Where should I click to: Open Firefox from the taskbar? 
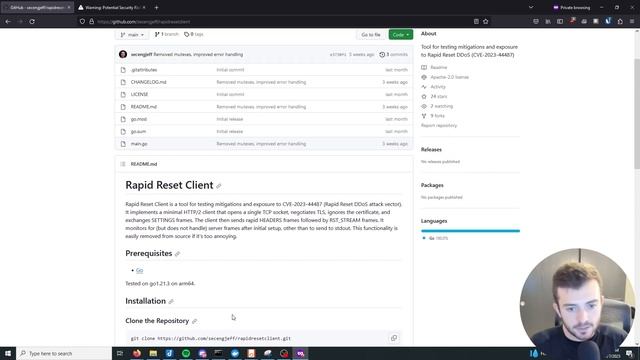pyautogui.click(x=137, y=353)
